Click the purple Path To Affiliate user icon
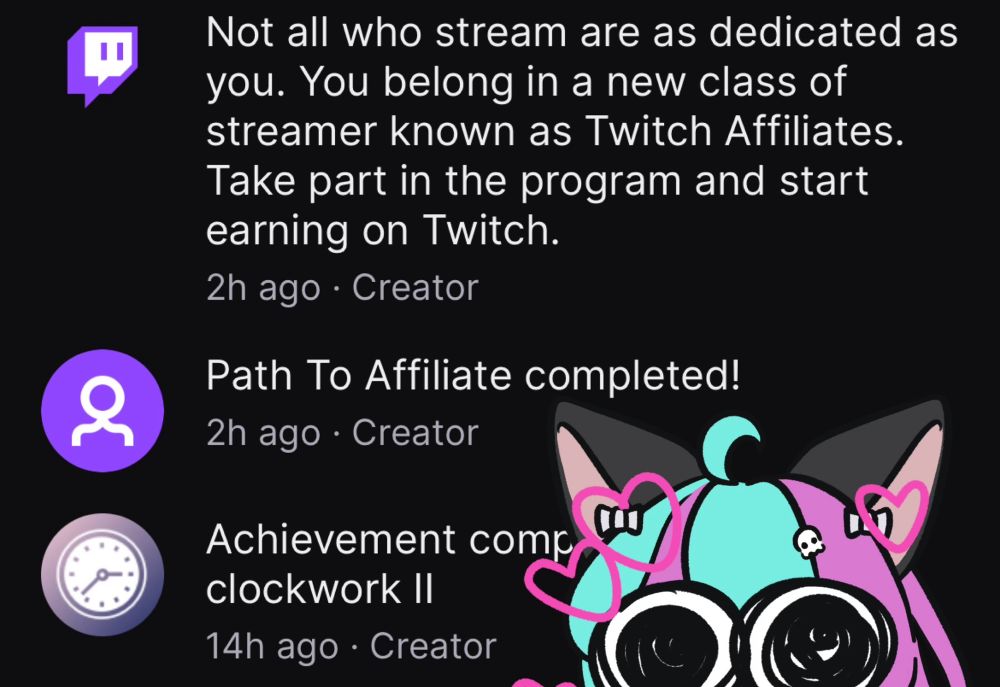 point(102,411)
